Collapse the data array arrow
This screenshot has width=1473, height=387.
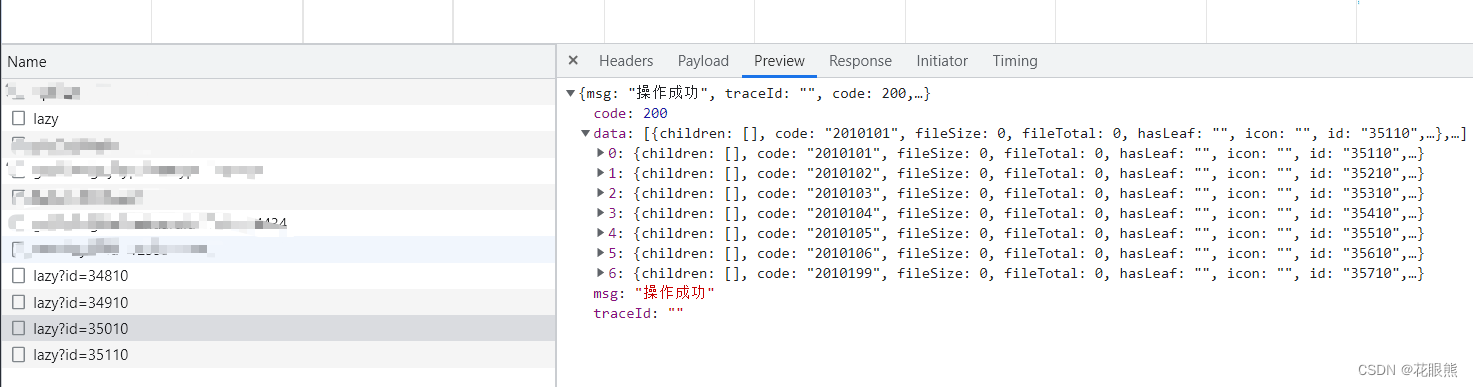(x=586, y=133)
